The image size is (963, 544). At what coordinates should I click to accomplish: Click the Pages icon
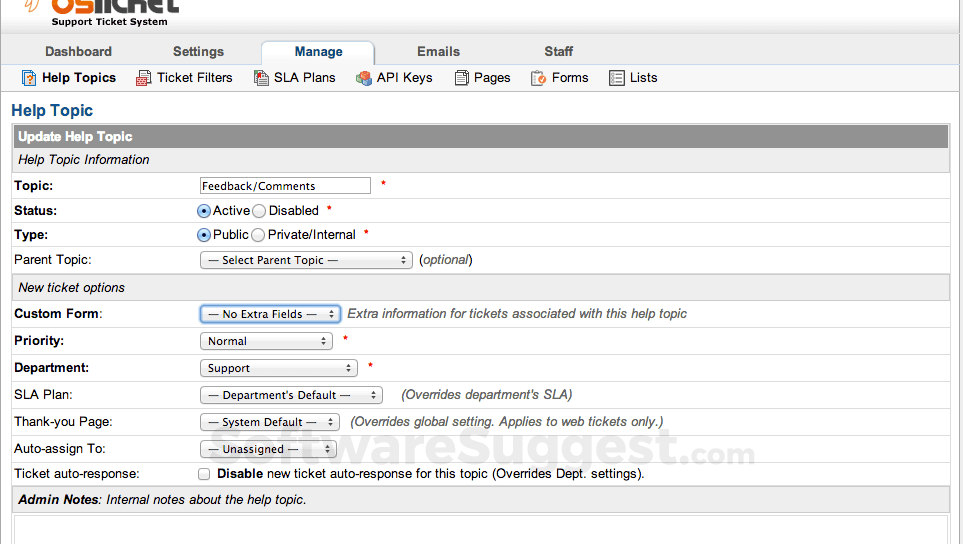(x=461, y=78)
